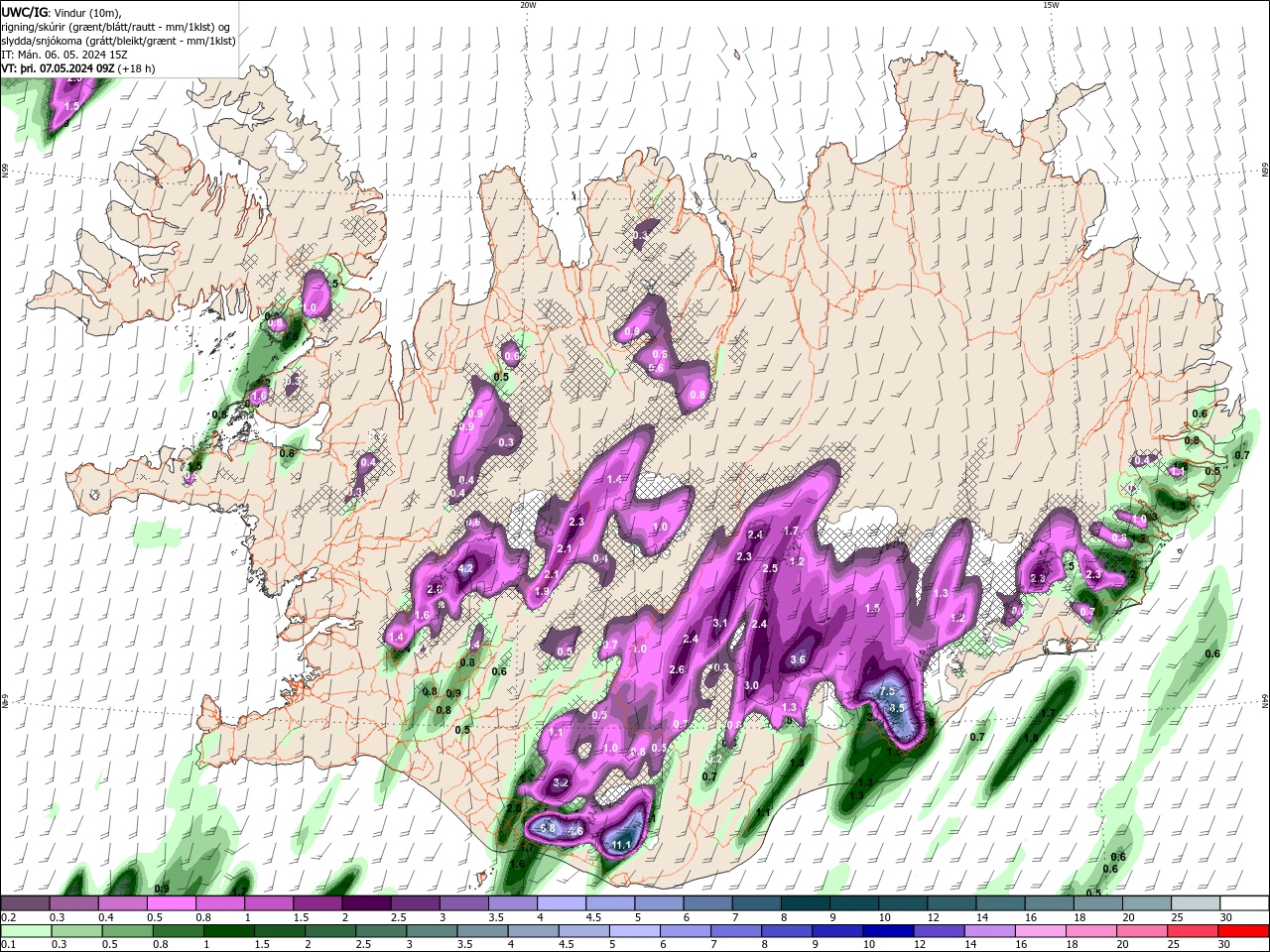Click the 3.6 snowfall value label
Viewport: 1270px width, 952px height.
[x=798, y=660]
